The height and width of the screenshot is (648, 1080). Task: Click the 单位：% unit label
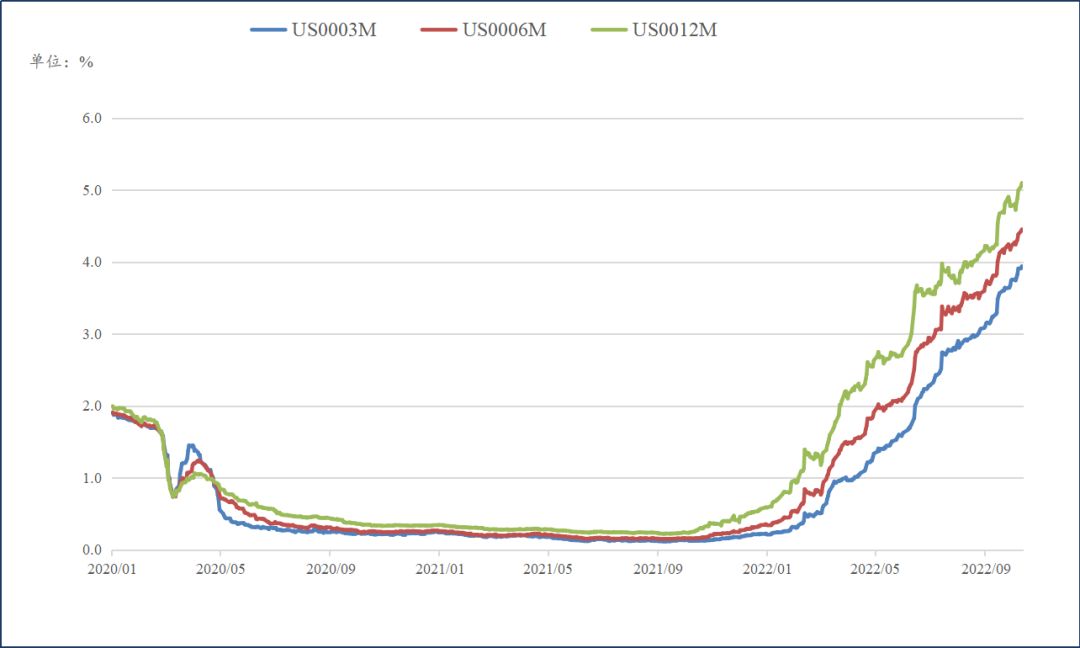coord(61,62)
